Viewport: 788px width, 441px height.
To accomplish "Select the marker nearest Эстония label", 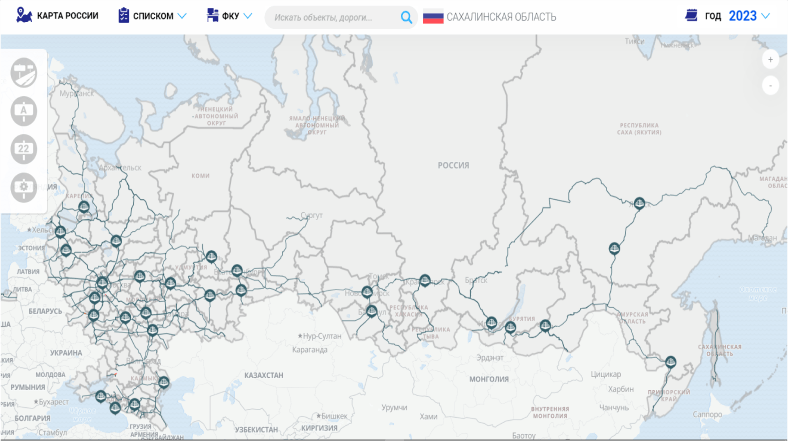I will [66, 250].
